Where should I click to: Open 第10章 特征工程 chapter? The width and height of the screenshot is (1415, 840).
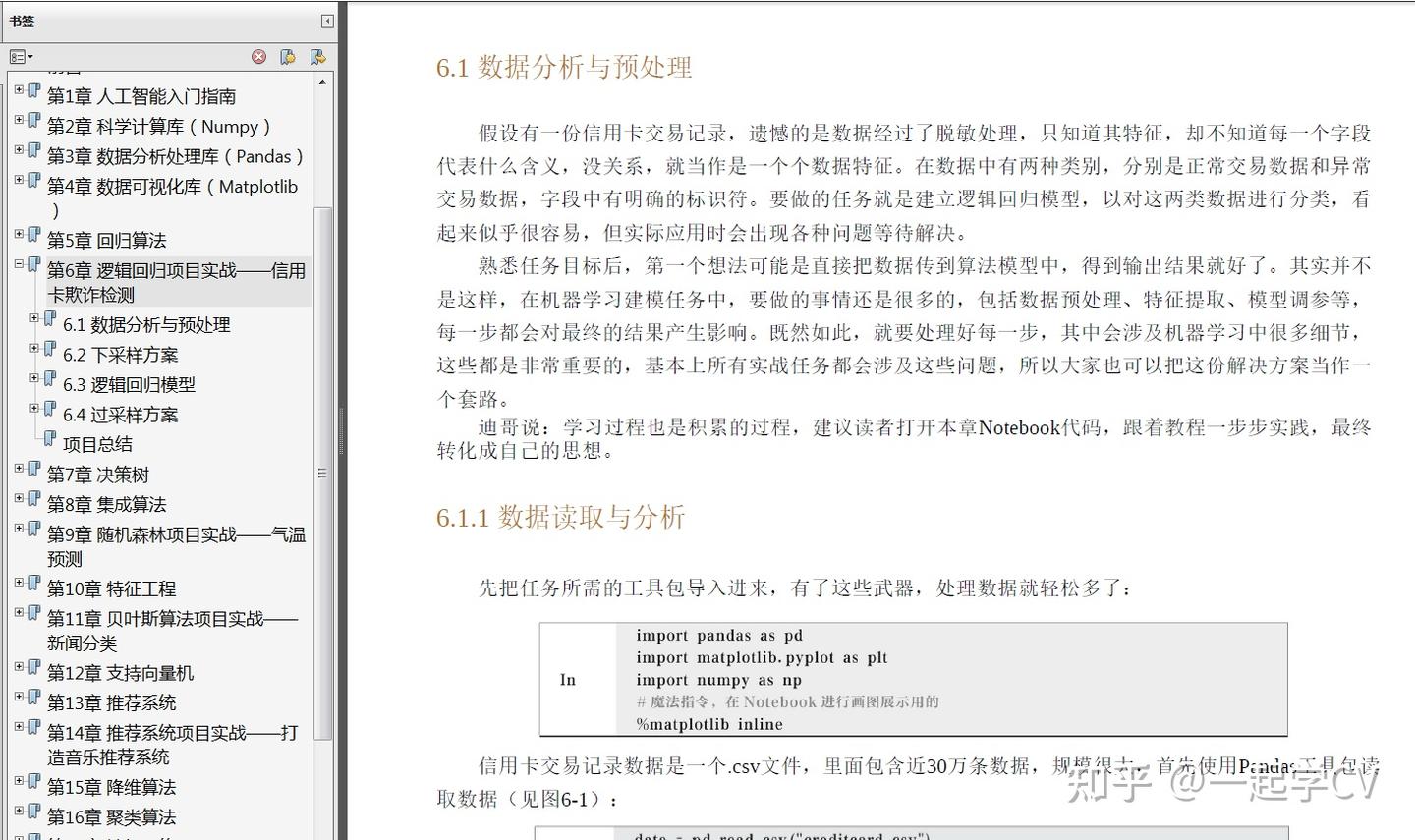click(x=111, y=588)
